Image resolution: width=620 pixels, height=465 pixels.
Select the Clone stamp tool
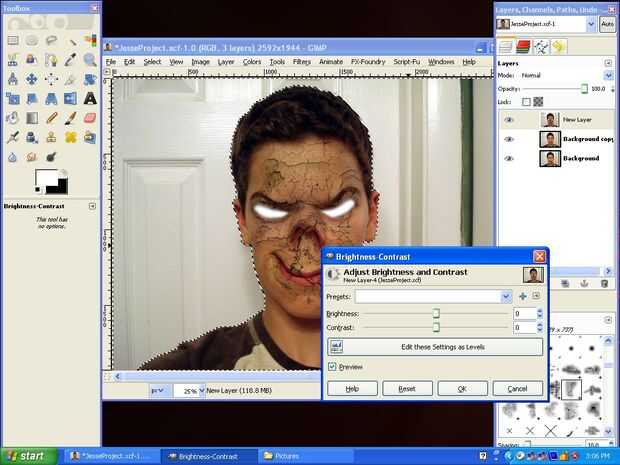click(x=51, y=137)
